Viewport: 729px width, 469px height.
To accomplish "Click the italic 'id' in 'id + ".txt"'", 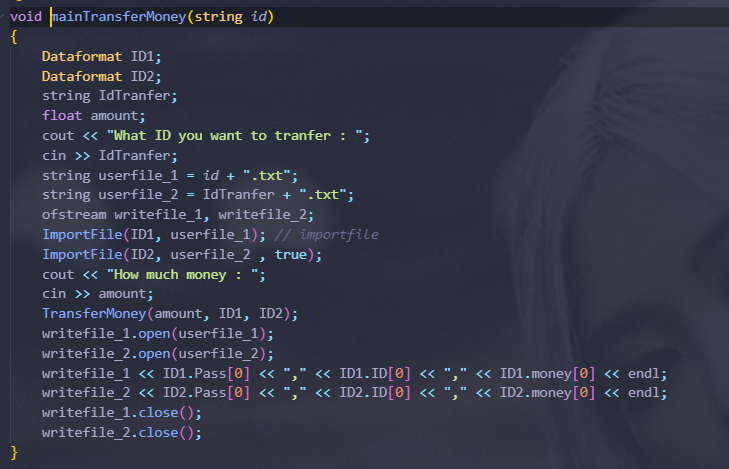I will pos(211,175).
